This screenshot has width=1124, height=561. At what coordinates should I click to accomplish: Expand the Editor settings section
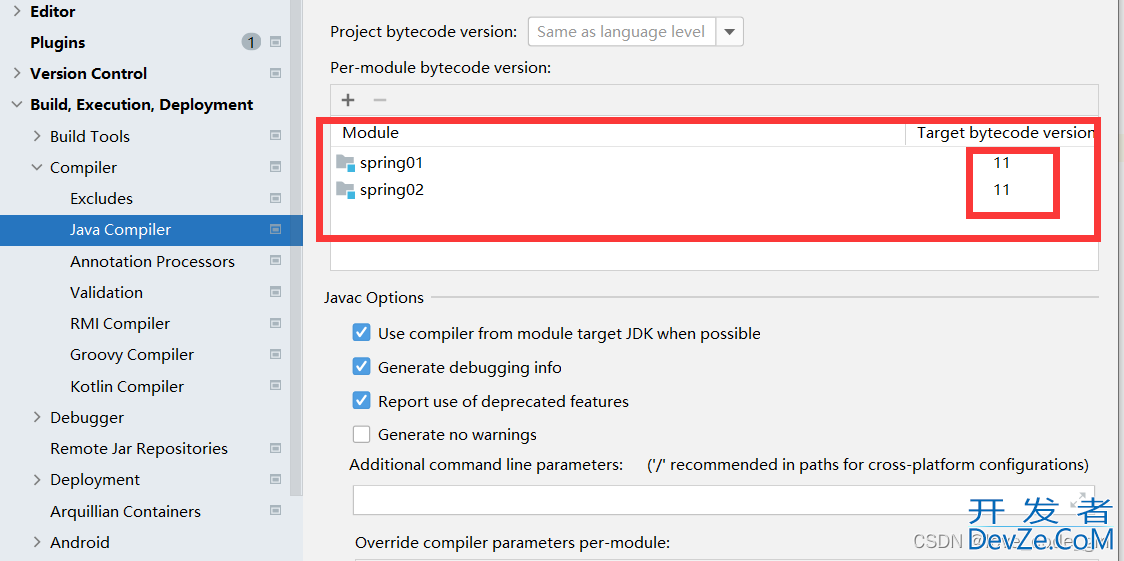point(17,11)
